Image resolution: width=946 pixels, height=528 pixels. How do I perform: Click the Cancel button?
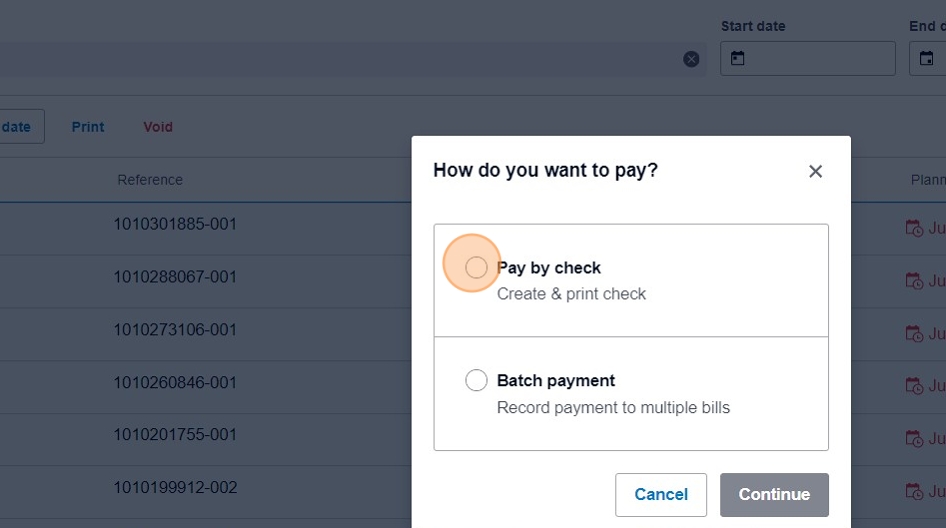(661, 494)
